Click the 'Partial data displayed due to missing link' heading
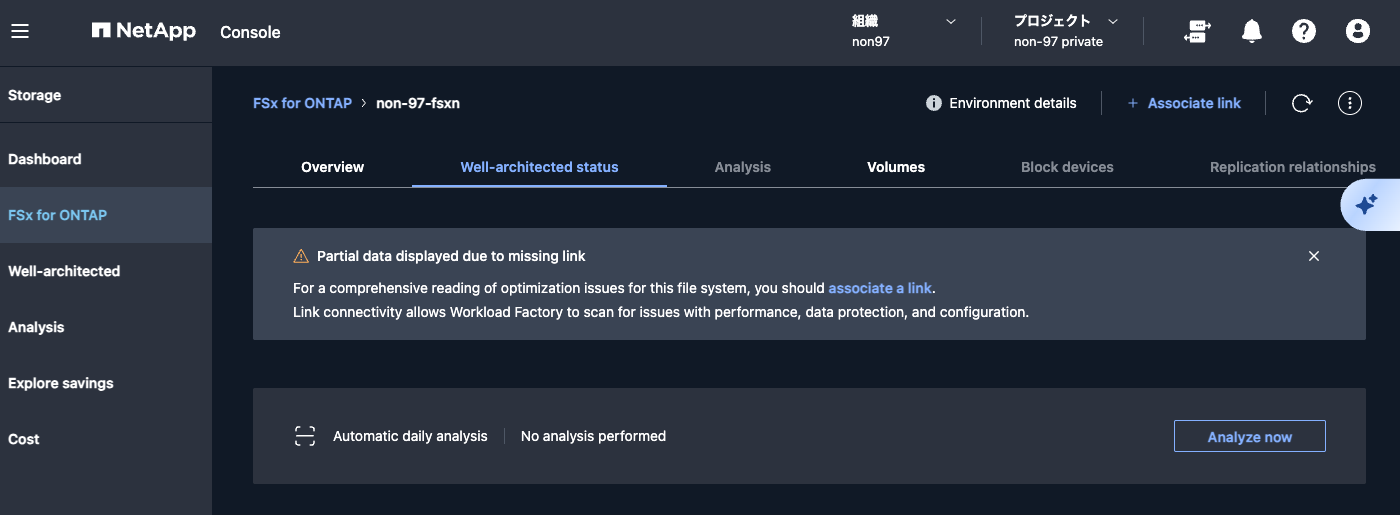The image size is (1400, 515). click(x=451, y=256)
